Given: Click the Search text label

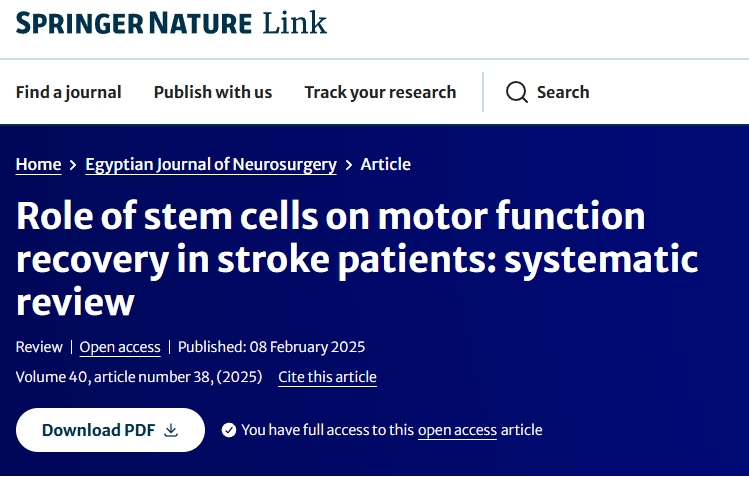Looking at the screenshot, I should (x=563, y=92).
